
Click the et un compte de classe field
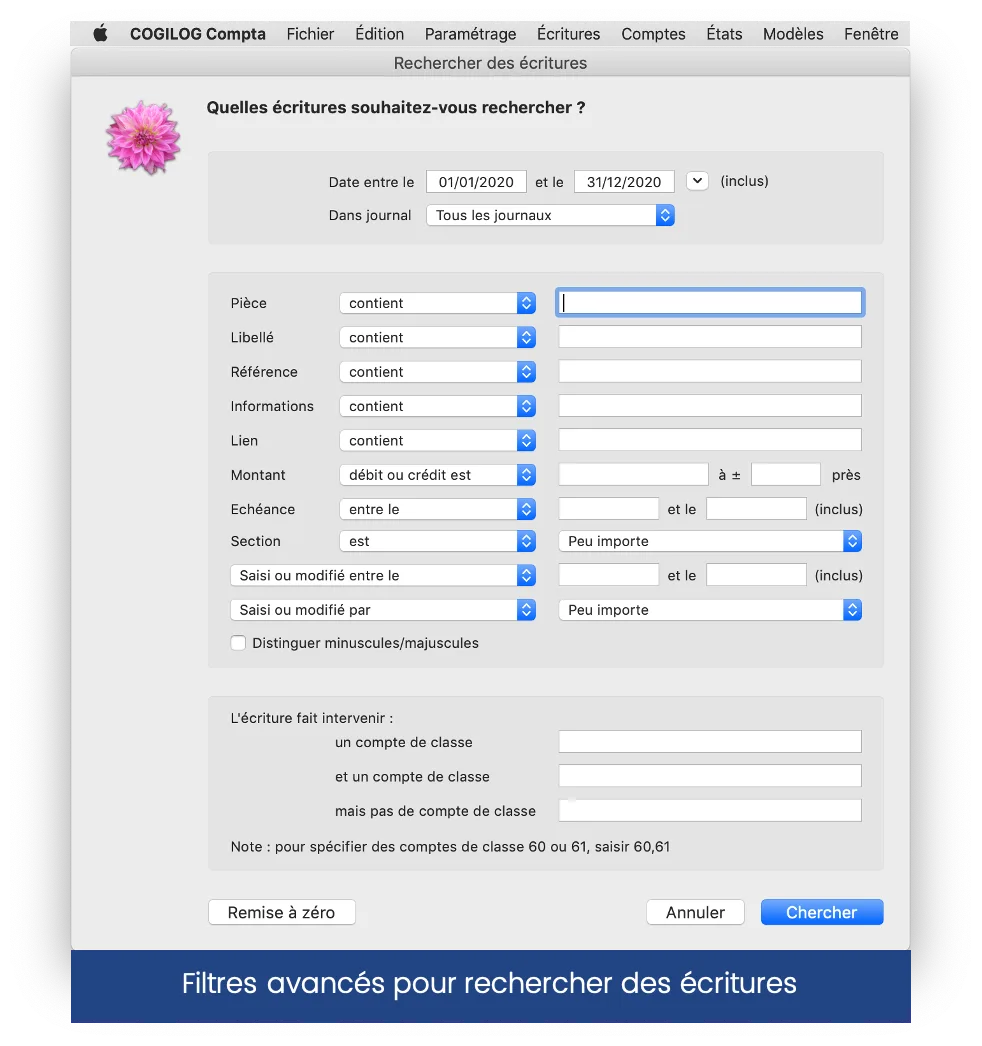click(710, 776)
